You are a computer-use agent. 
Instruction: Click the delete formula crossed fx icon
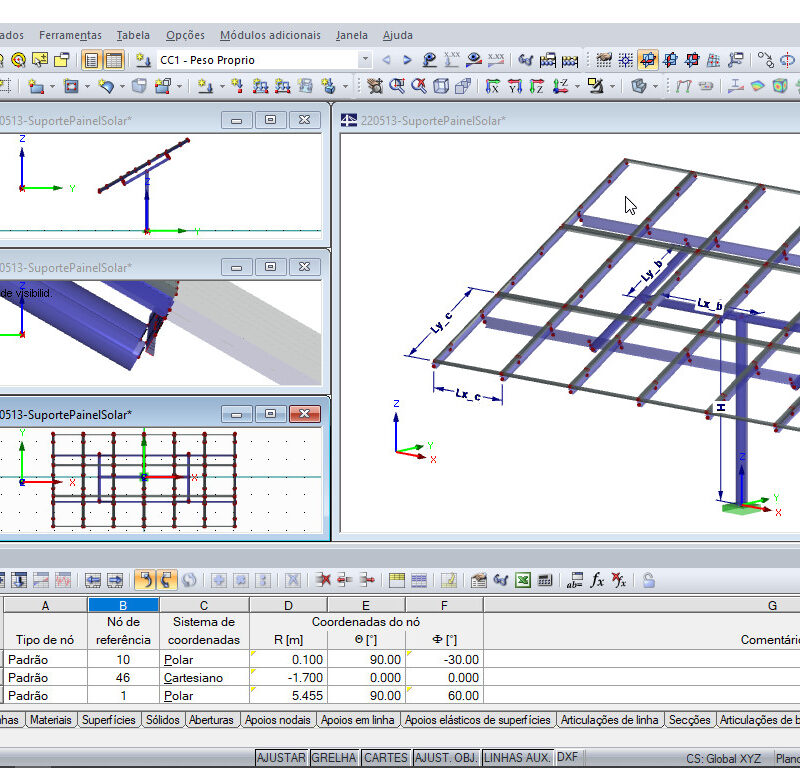[x=619, y=580]
